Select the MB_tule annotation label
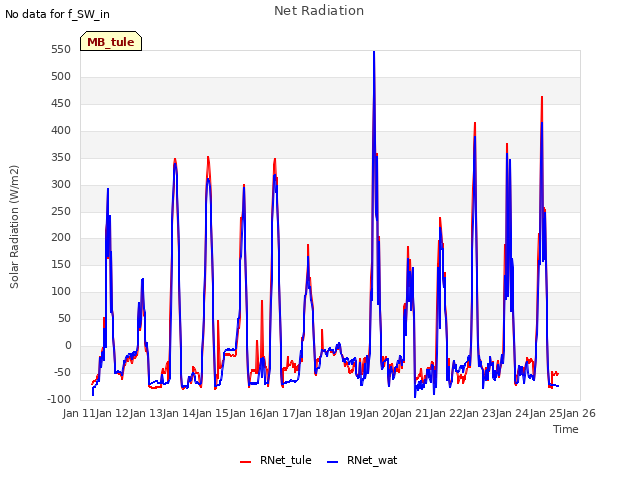This screenshot has width=640, height=480. pos(111,42)
